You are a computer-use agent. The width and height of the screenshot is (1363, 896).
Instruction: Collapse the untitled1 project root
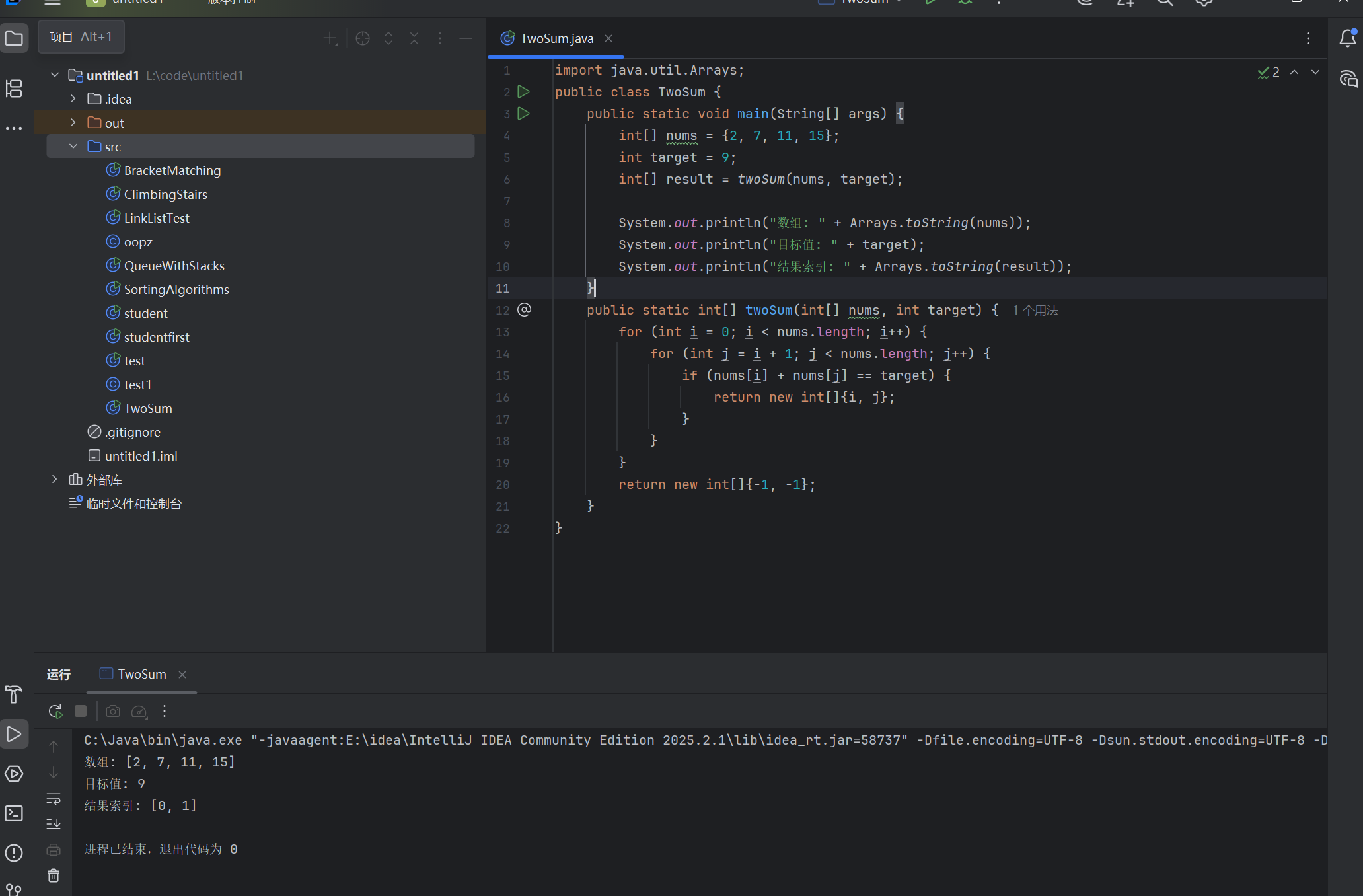tap(55, 75)
